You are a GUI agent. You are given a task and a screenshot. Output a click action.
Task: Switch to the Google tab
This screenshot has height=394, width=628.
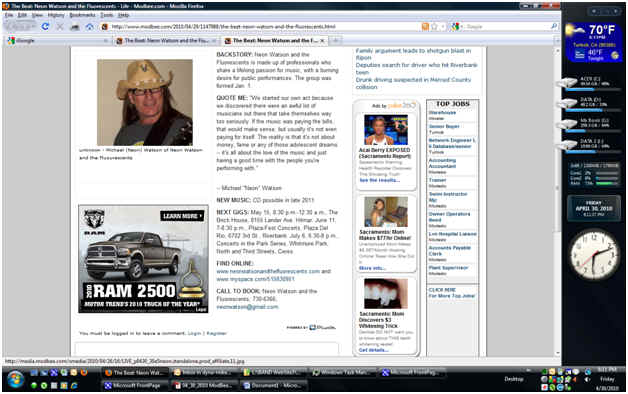57,40
